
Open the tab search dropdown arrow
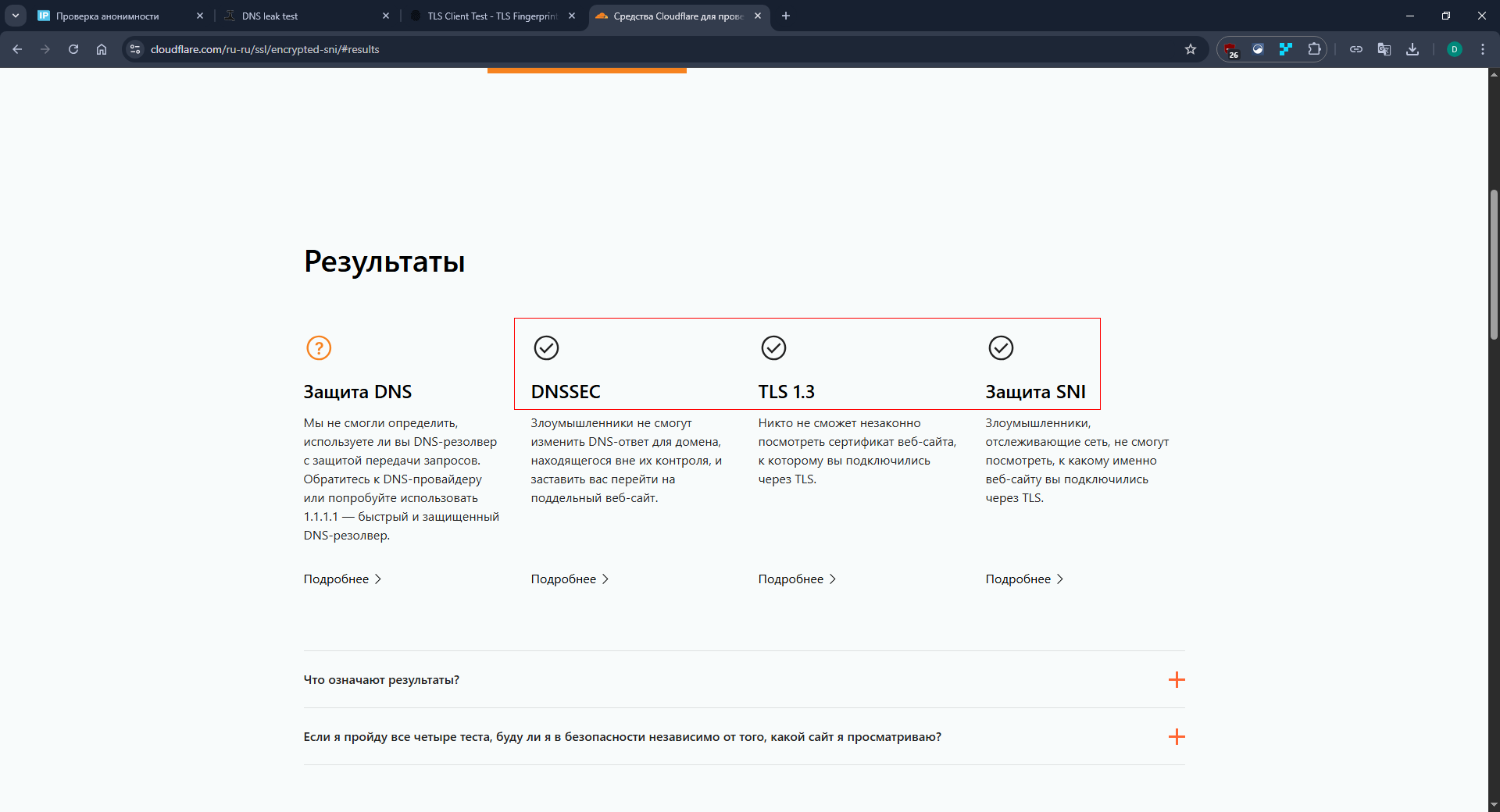click(x=15, y=16)
